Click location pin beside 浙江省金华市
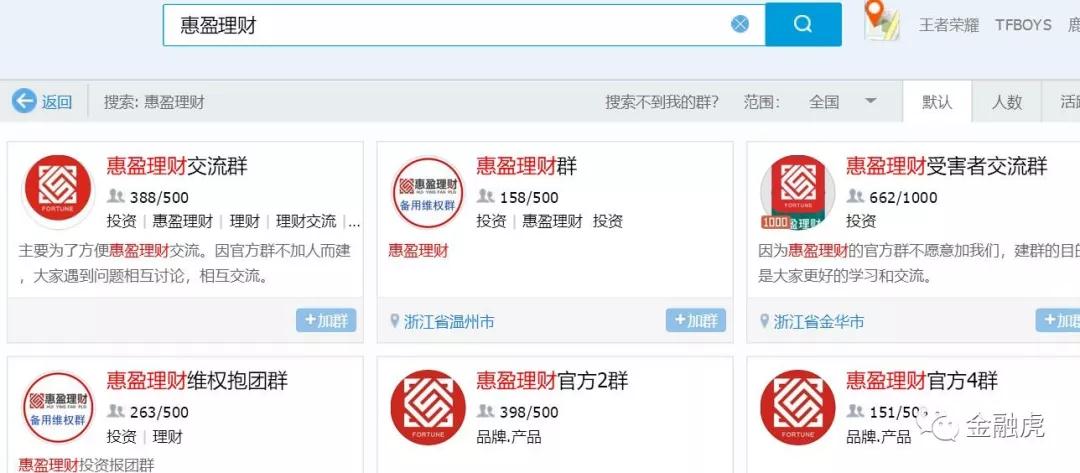 pos(765,321)
